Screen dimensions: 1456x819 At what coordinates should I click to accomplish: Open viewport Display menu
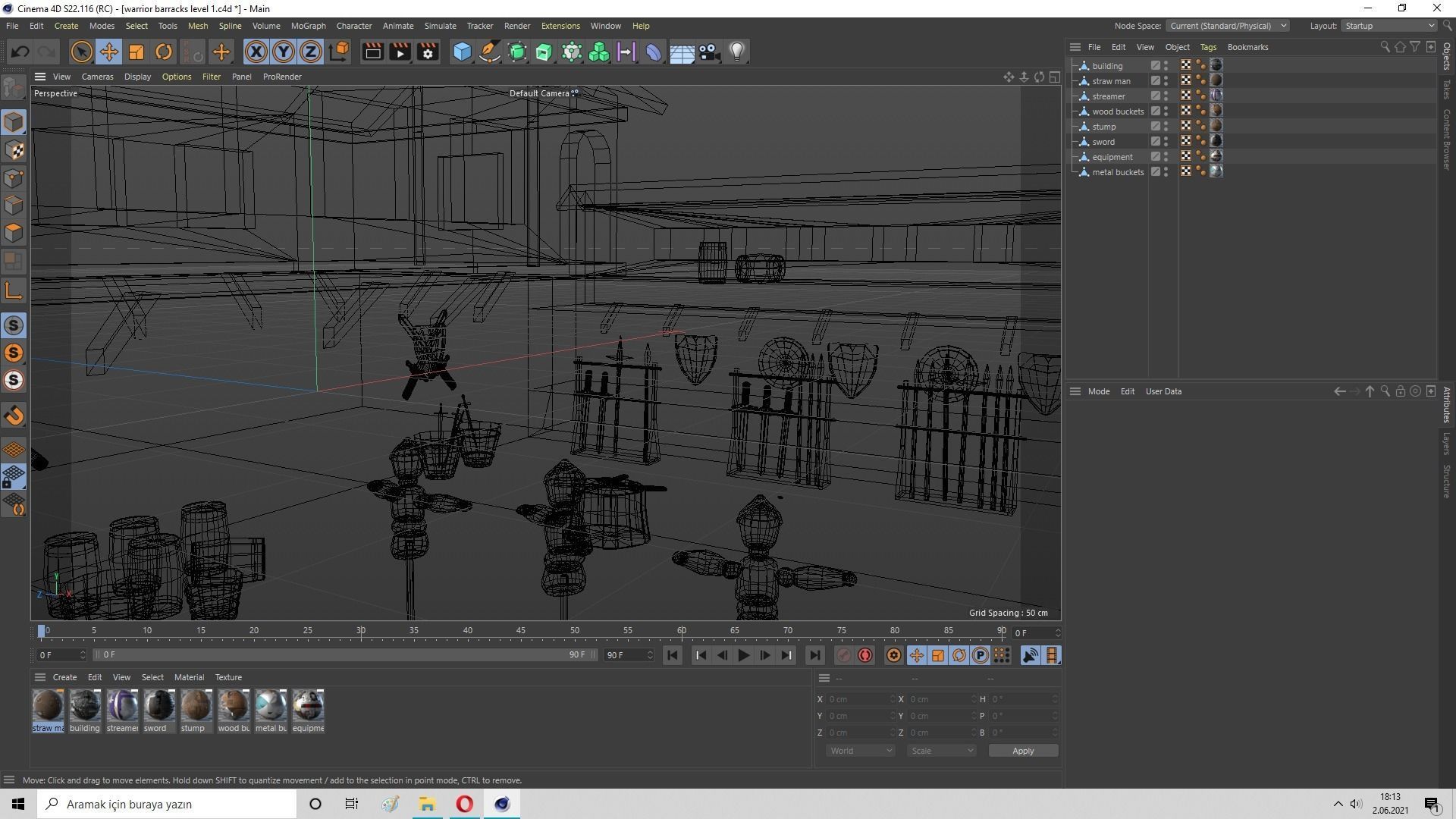[x=137, y=77]
